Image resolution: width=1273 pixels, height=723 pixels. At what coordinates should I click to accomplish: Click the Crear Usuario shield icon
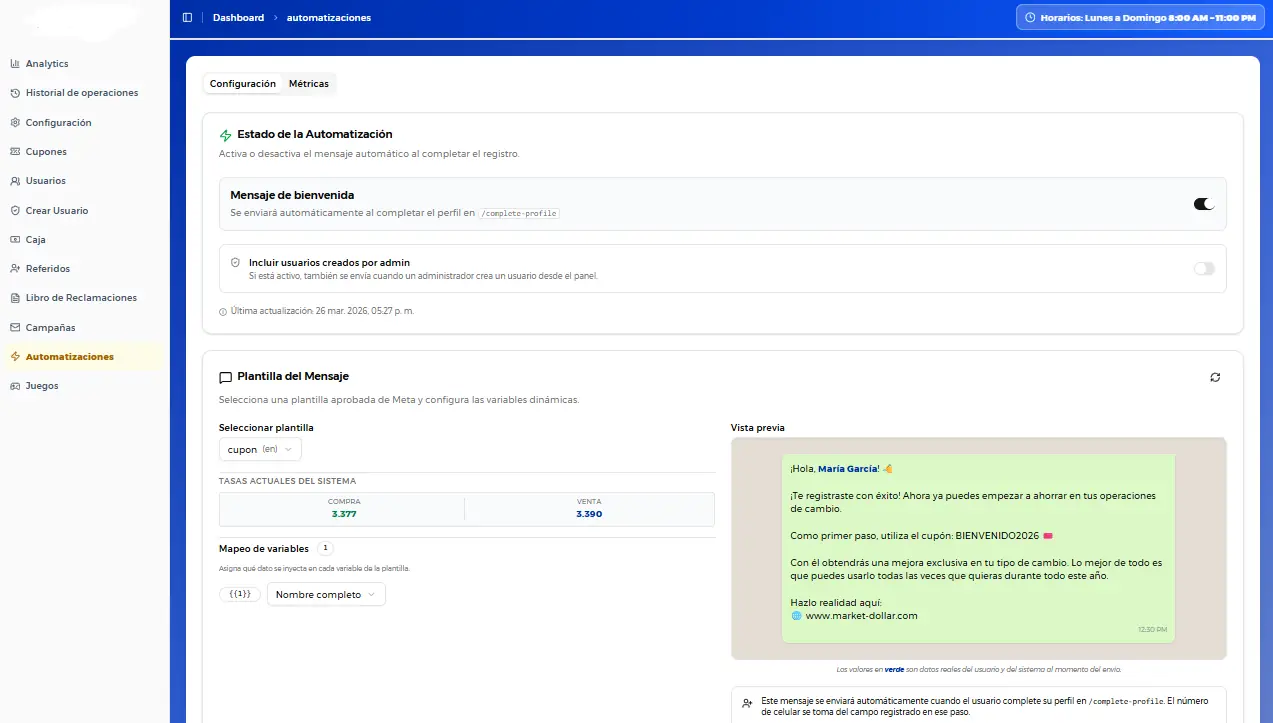(15, 211)
